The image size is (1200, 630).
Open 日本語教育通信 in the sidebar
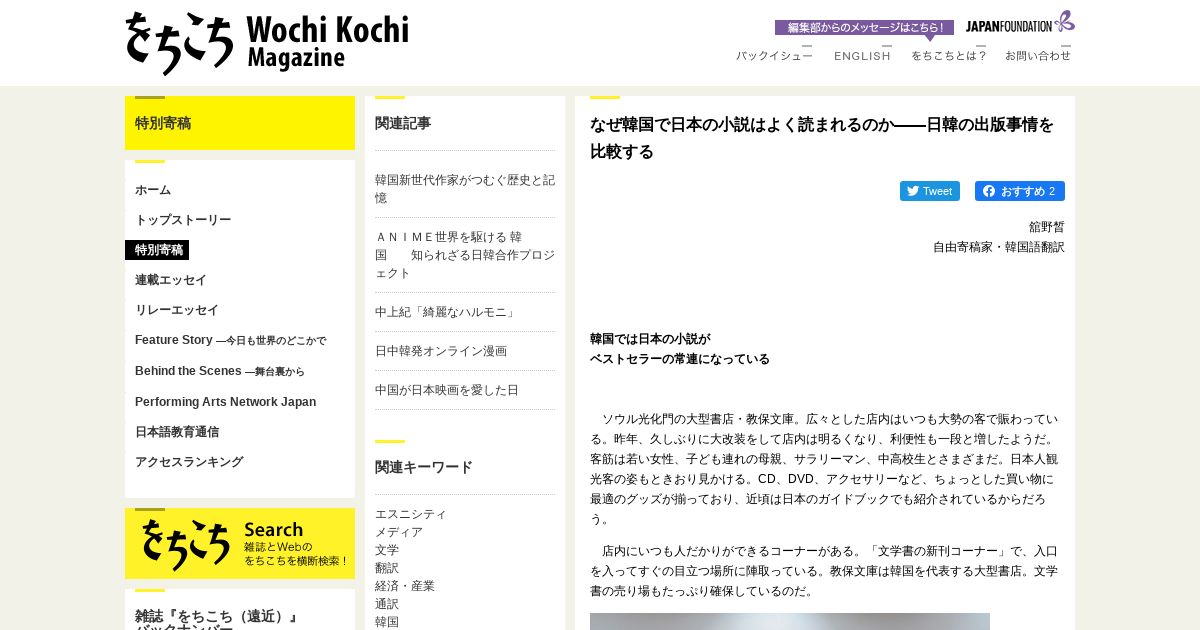point(177,432)
